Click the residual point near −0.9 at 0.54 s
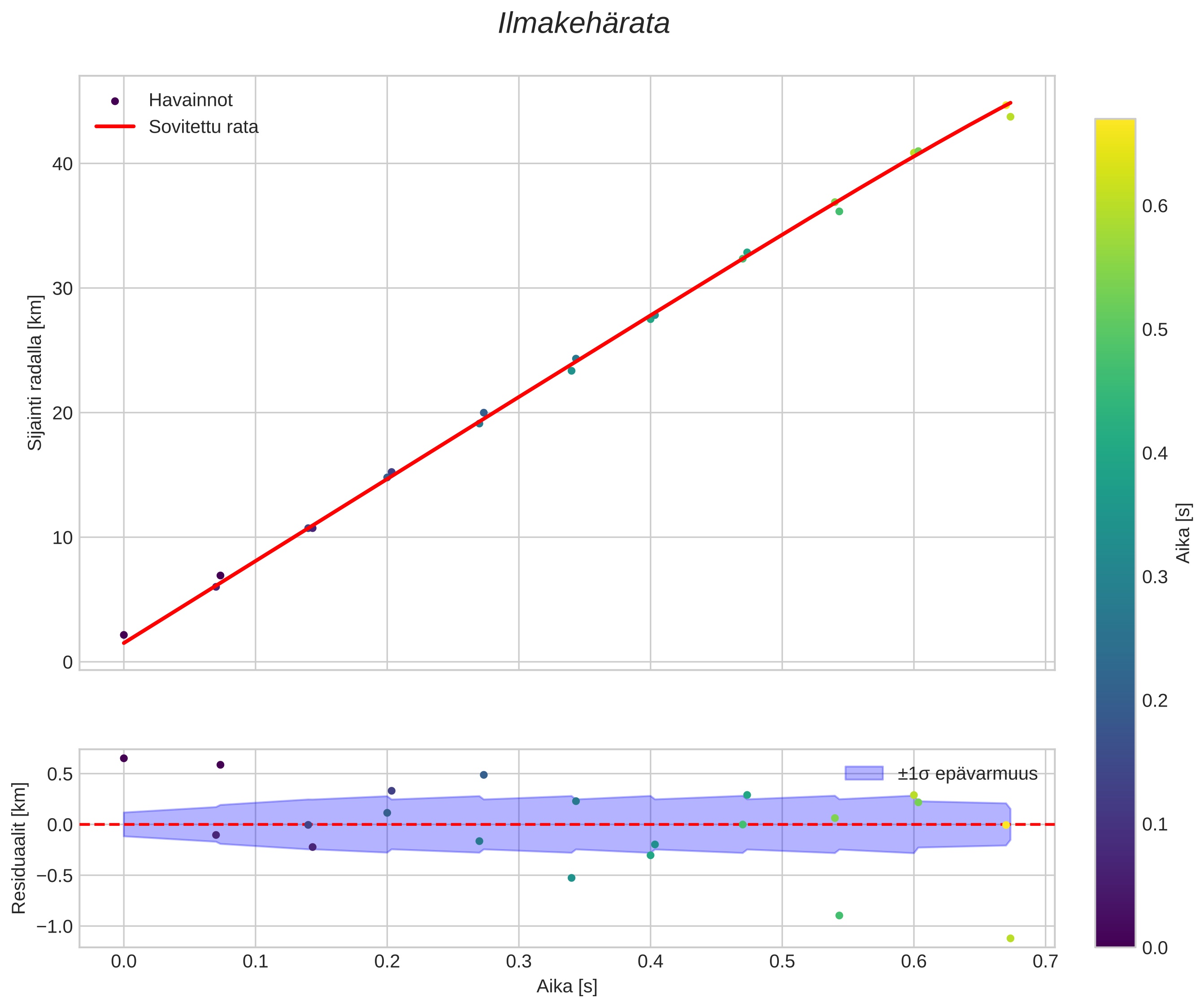Screen dimensions: 1204x1007 (839, 915)
